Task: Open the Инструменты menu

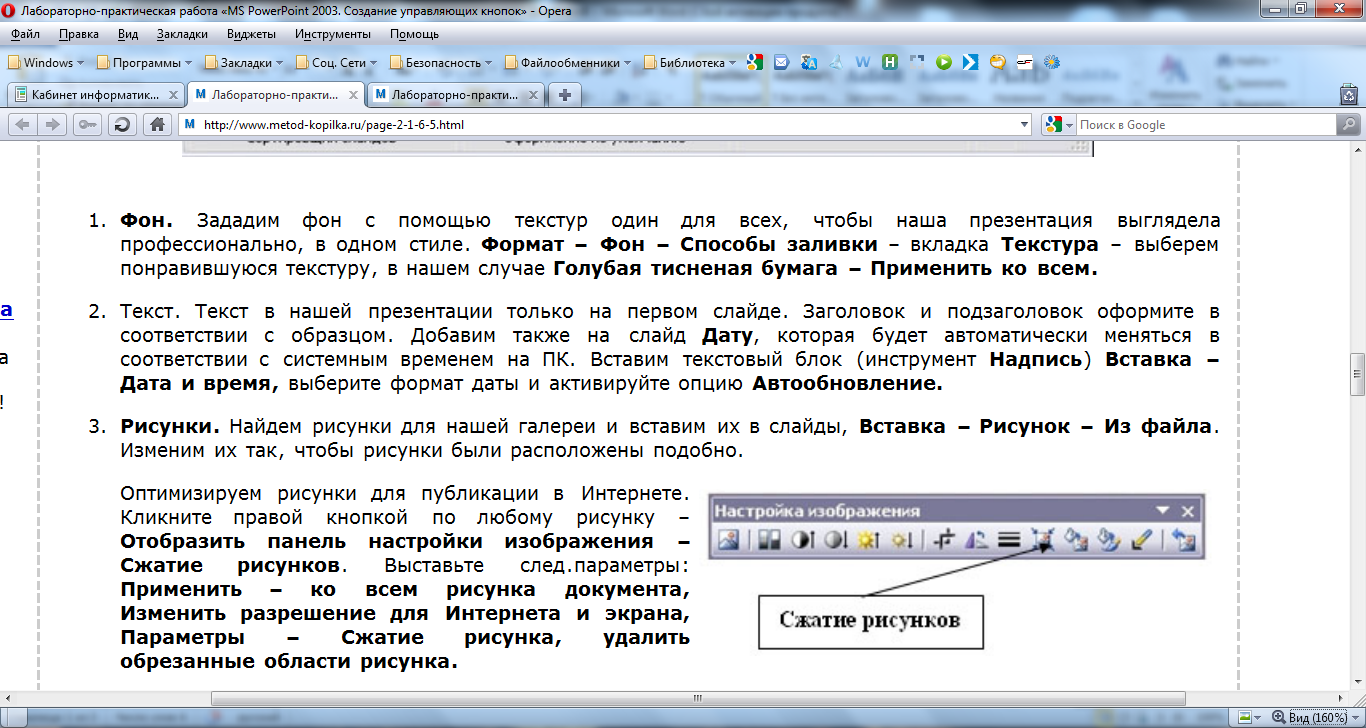Action: [333, 34]
